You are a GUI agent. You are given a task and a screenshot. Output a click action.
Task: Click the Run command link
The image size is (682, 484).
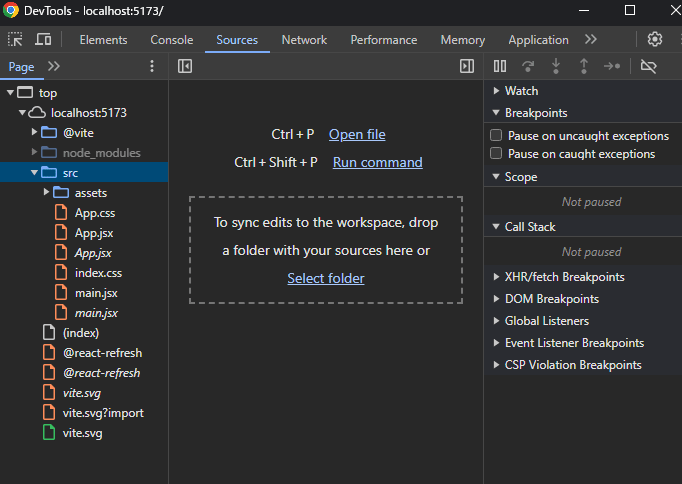point(378,162)
